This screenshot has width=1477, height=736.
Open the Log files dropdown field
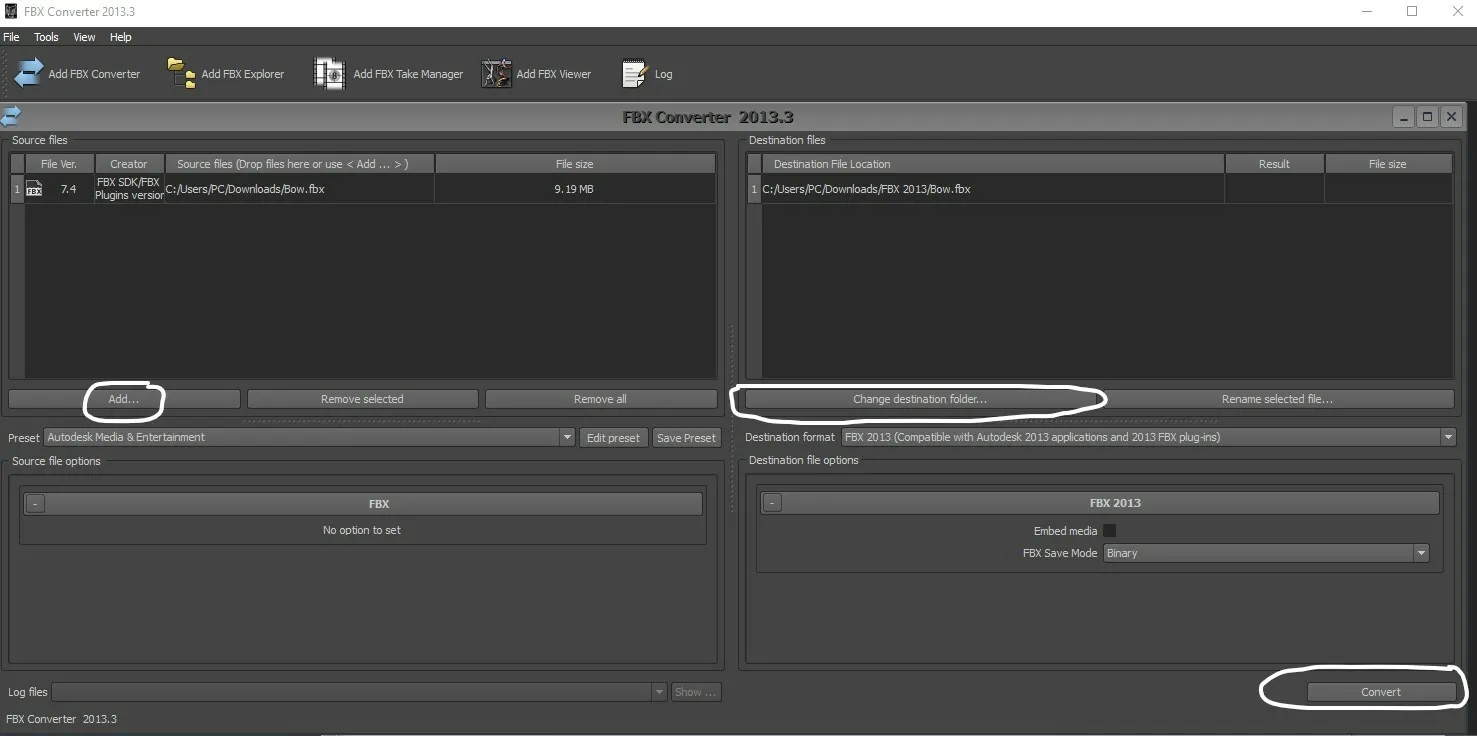pyautogui.click(x=359, y=692)
